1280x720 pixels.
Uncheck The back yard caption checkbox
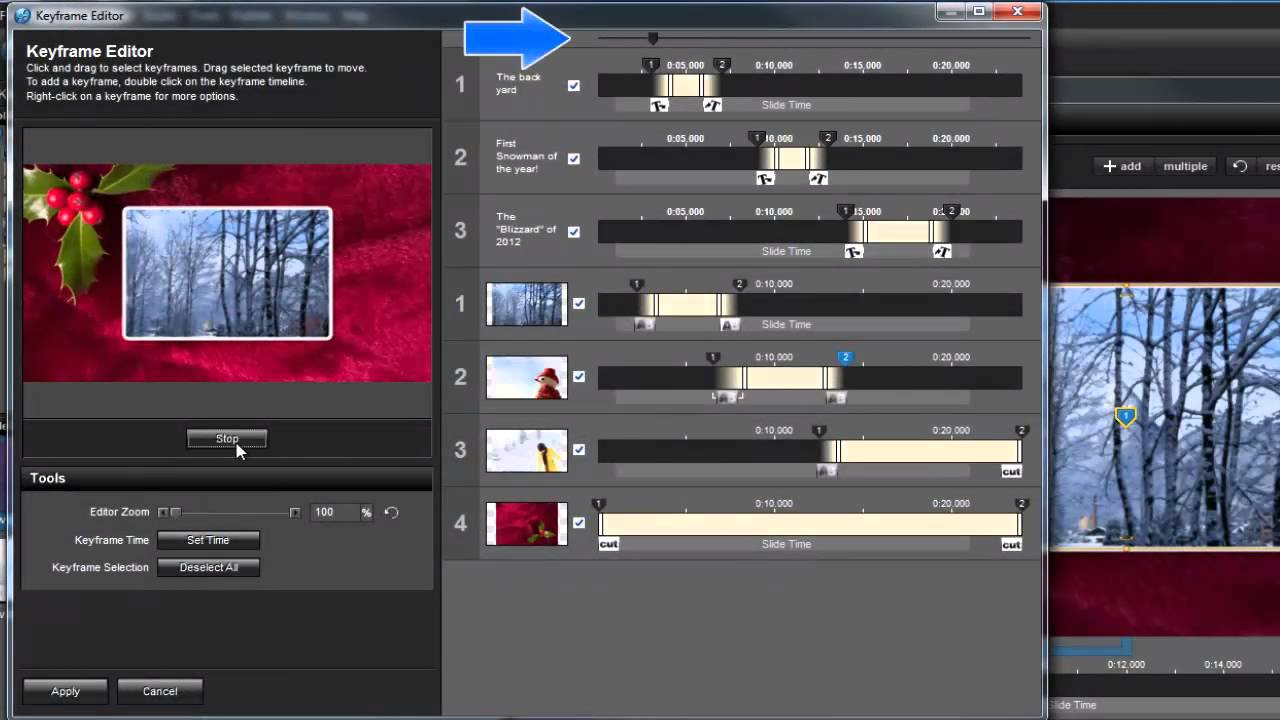pos(574,85)
